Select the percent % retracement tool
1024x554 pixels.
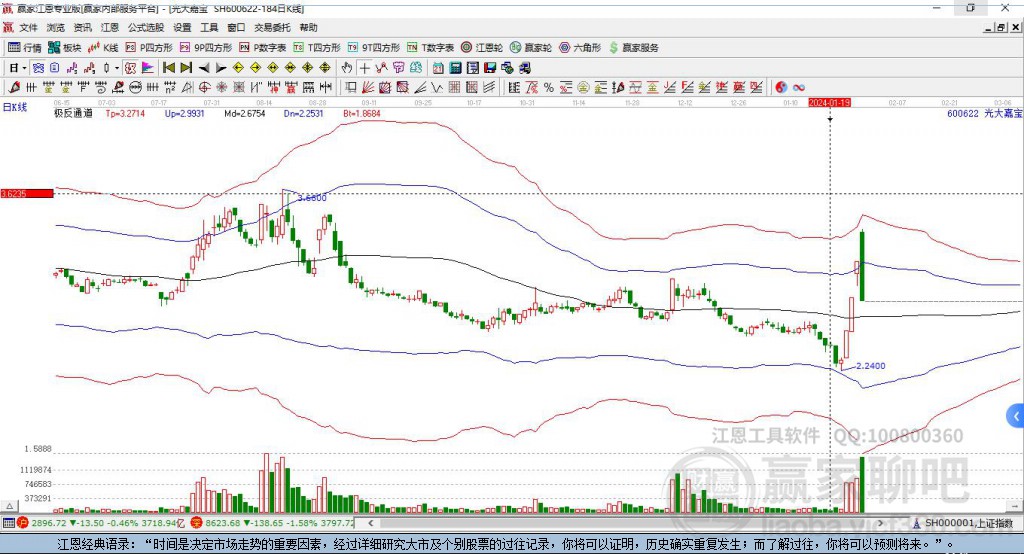click(549, 88)
